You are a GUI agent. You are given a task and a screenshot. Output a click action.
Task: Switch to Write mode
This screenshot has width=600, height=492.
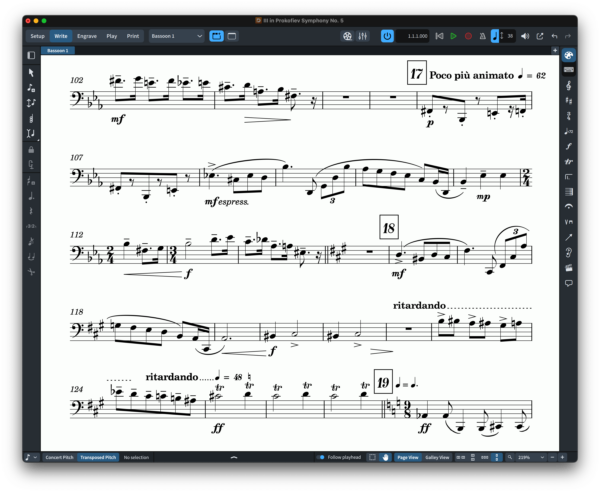click(61, 36)
